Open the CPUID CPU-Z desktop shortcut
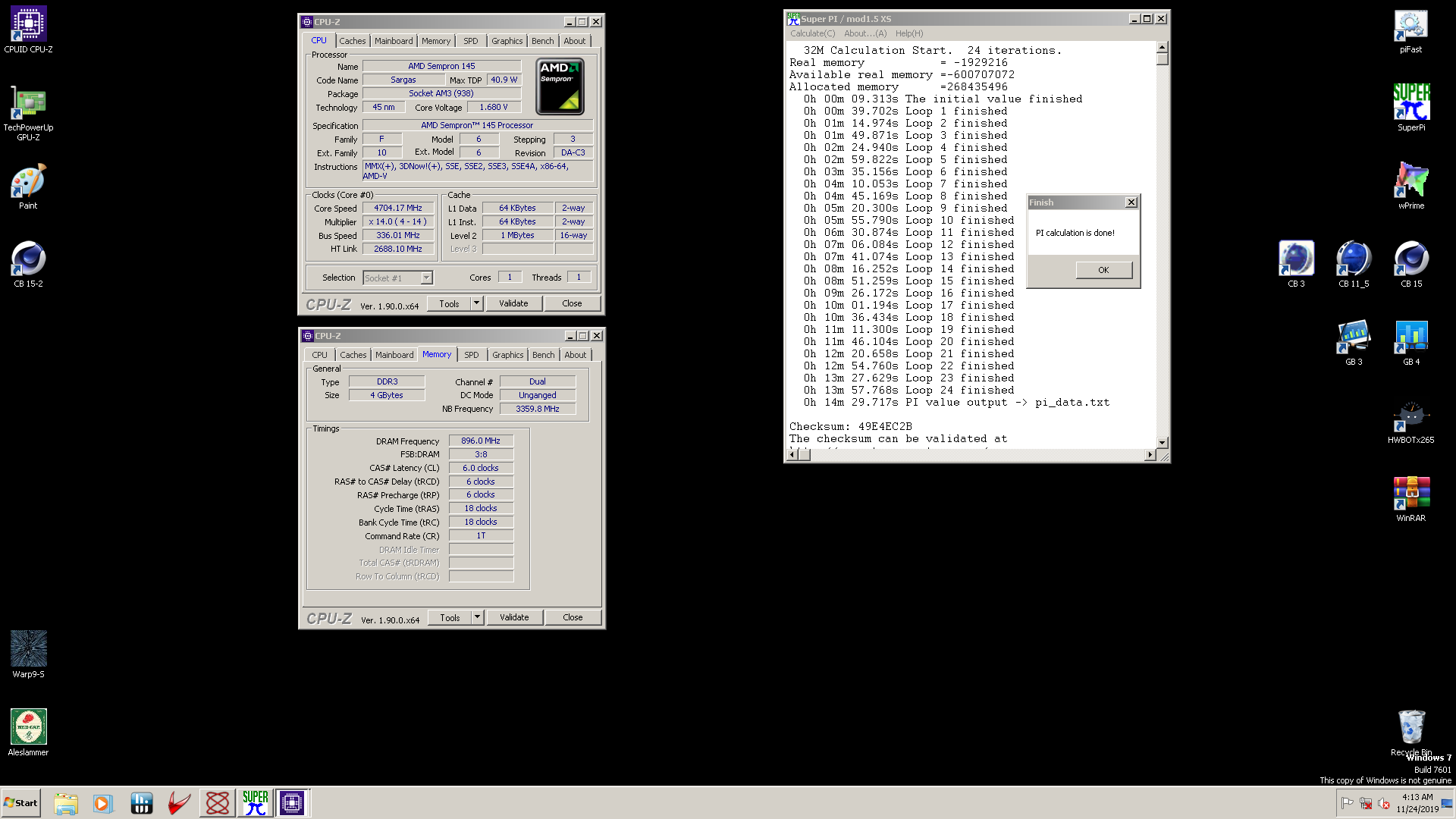1456x819 pixels. tap(28, 30)
